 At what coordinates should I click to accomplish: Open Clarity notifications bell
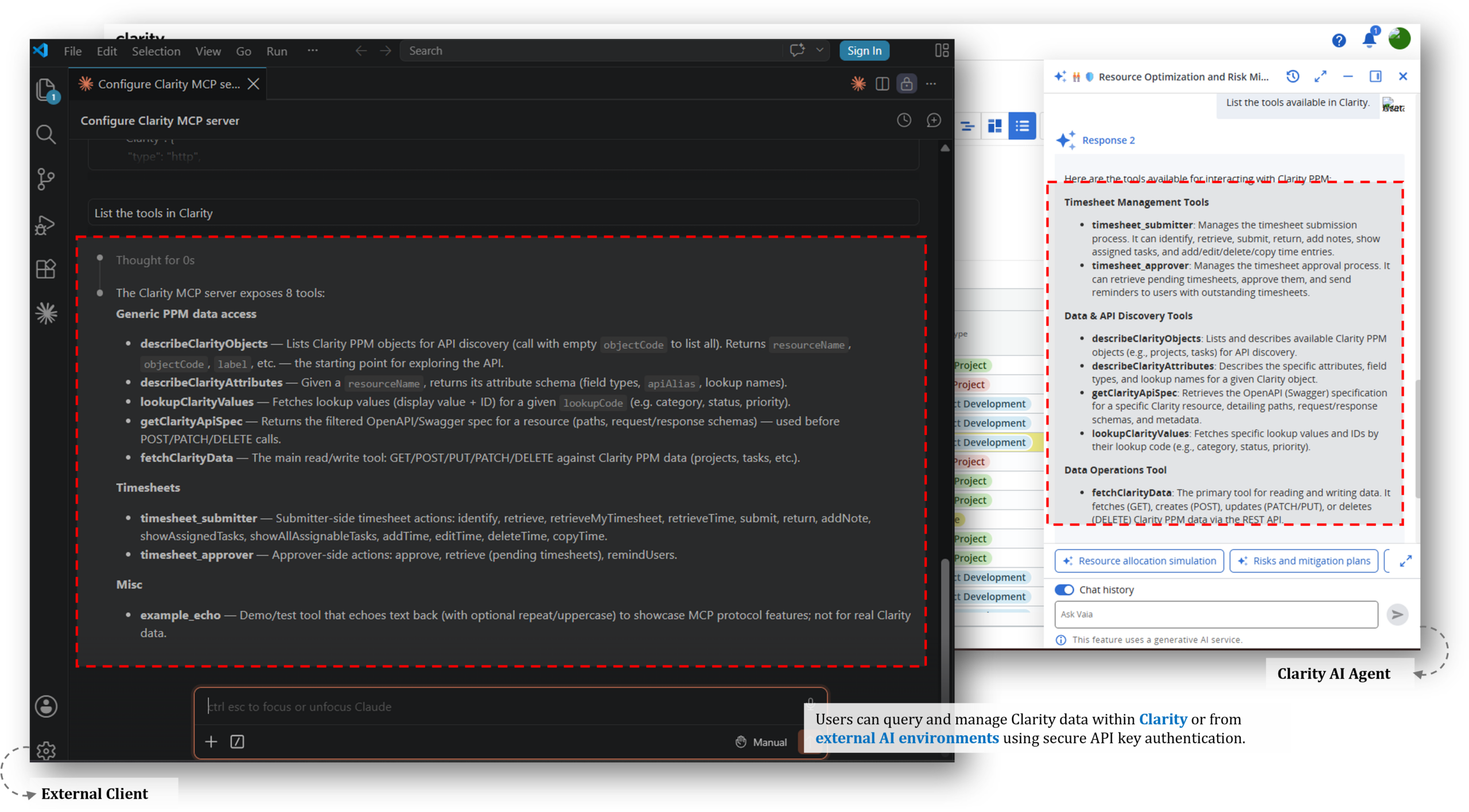[x=1370, y=38]
